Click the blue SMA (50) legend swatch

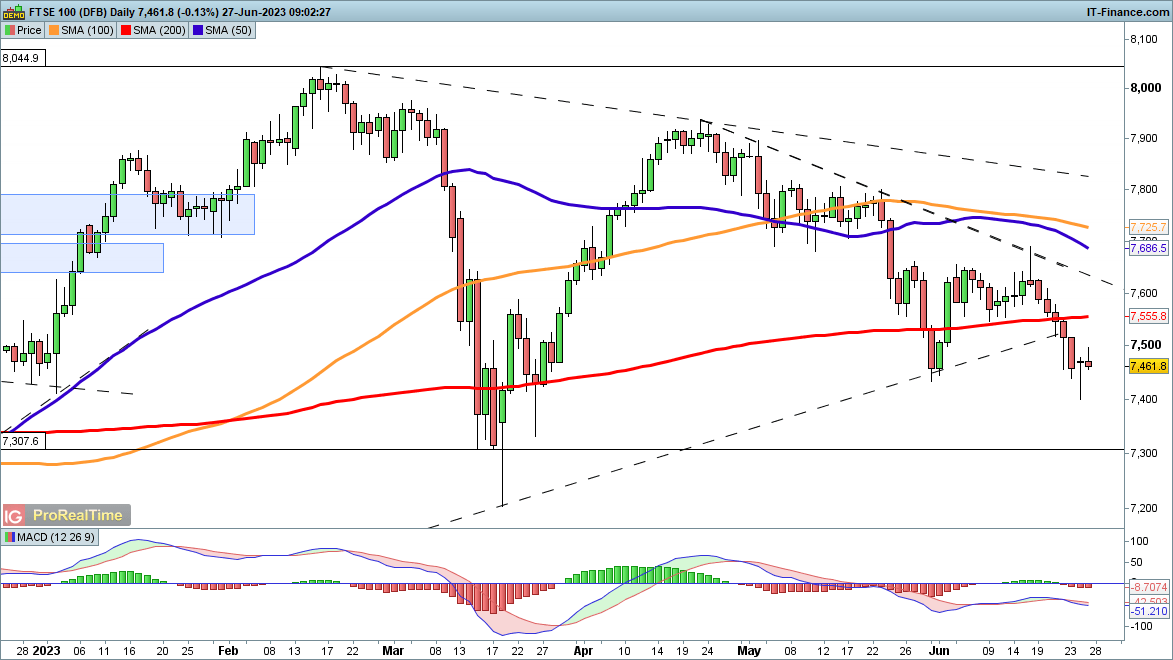[197, 30]
